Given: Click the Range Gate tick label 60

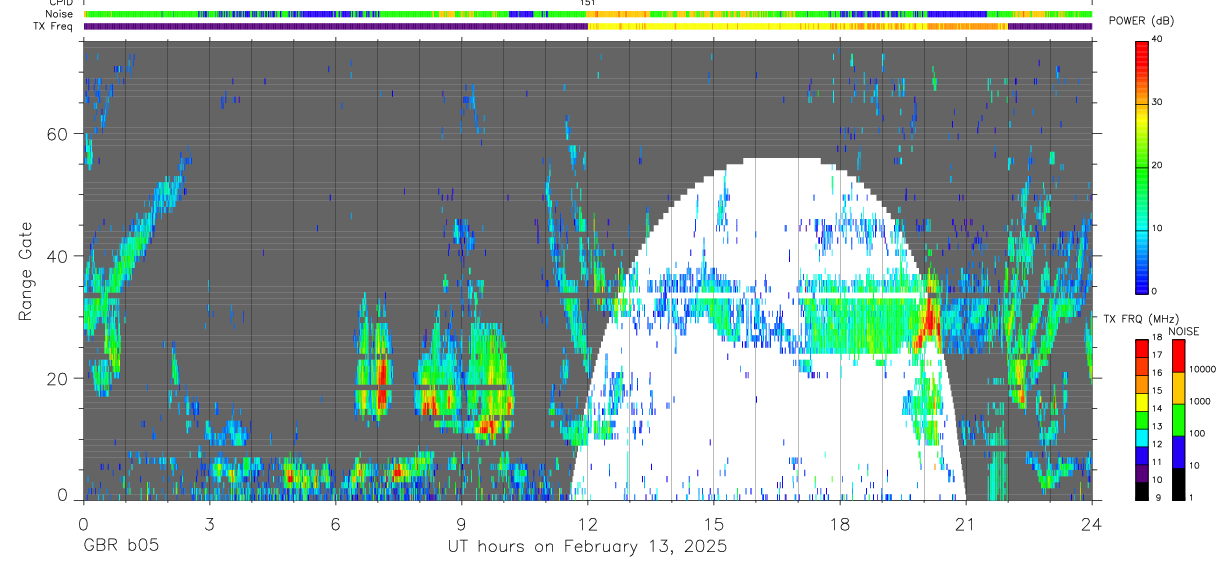Looking at the screenshot, I should pyautogui.click(x=58, y=134).
